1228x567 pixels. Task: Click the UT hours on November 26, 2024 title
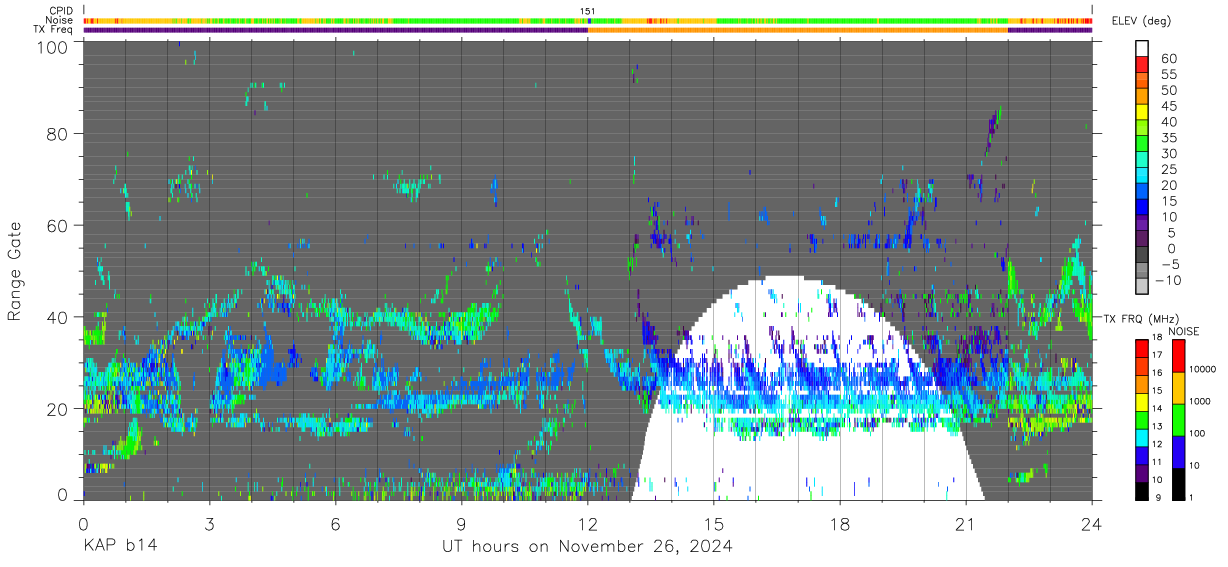point(588,547)
